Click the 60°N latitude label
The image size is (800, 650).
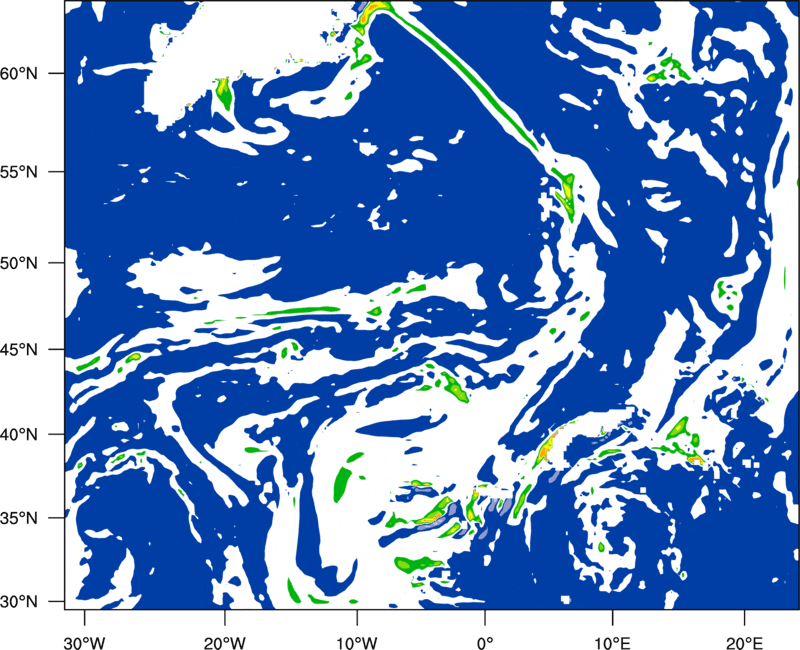20,73
